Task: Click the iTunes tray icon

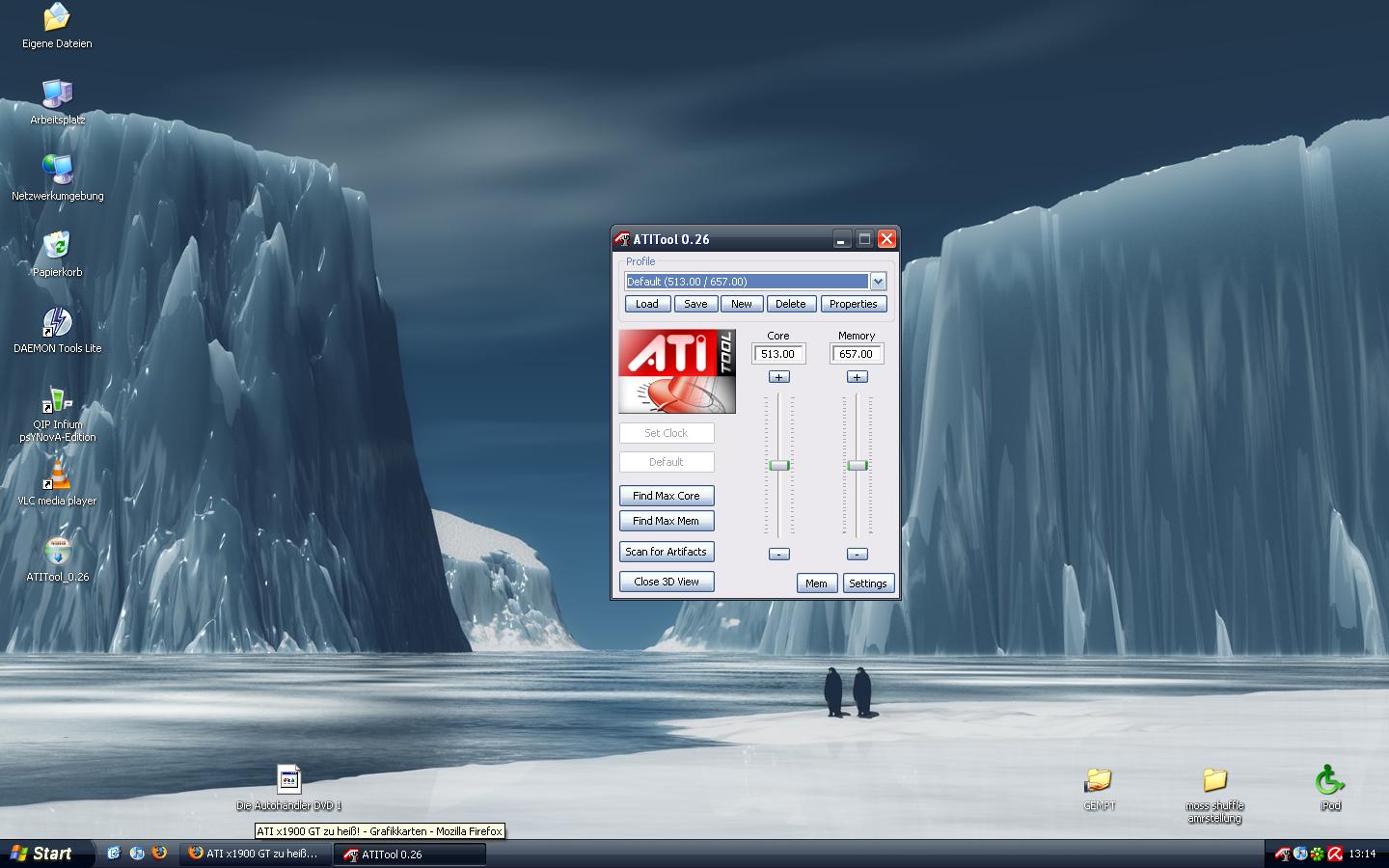Action: pos(1300,854)
